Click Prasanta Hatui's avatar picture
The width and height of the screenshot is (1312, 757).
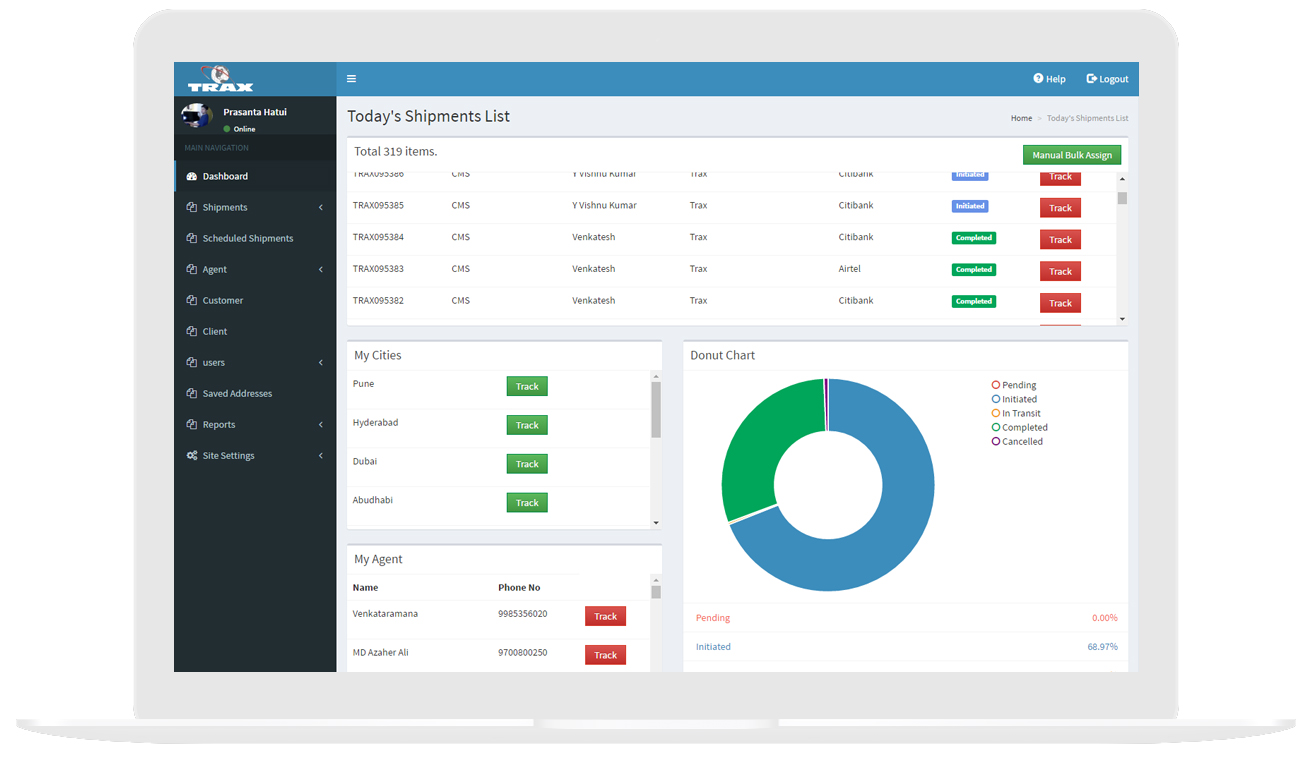click(x=196, y=116)
